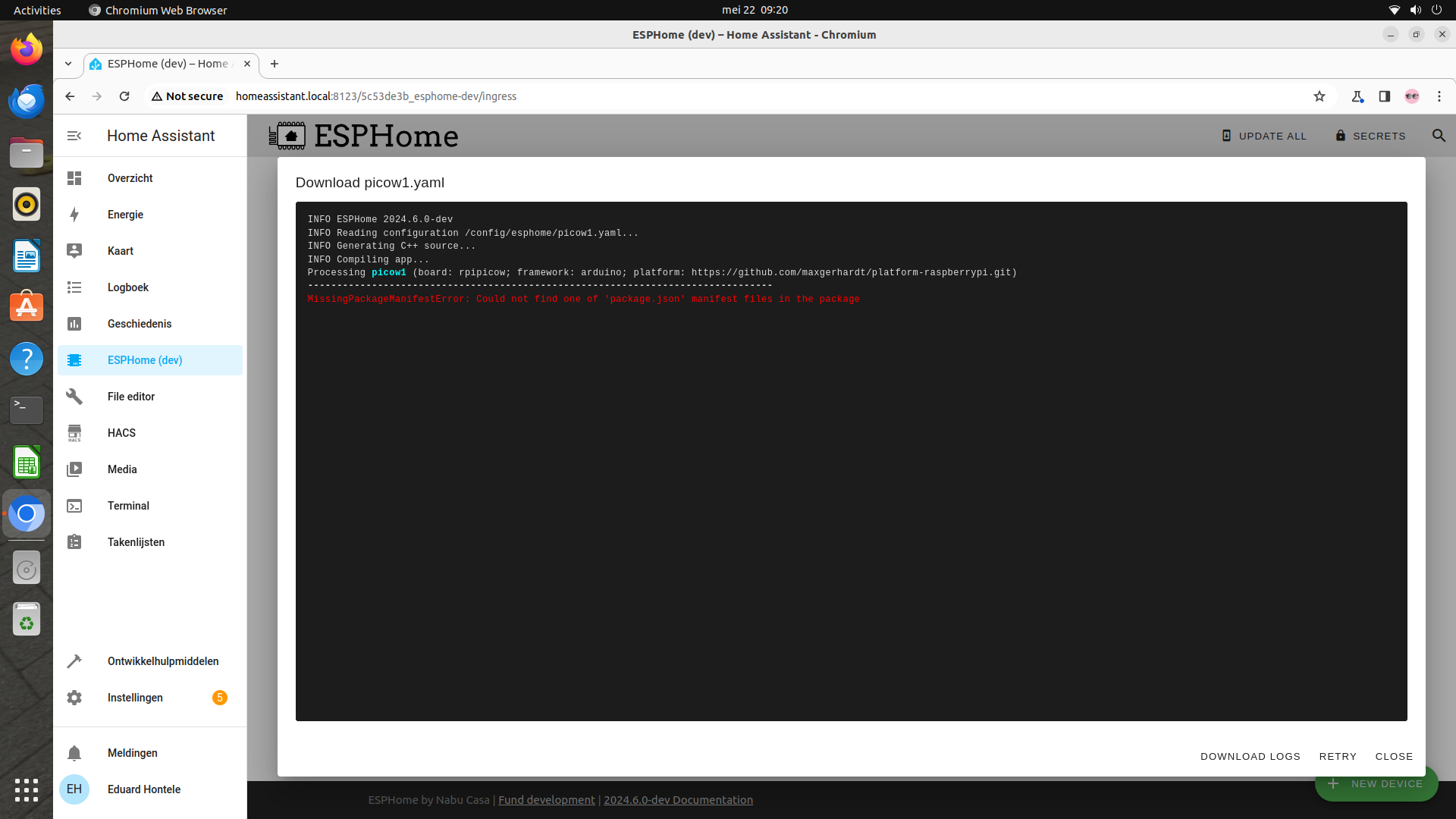Toggle the Chromium side panel icon
This screenshot has width=1456, height=819.
(x=1385, y=96)
